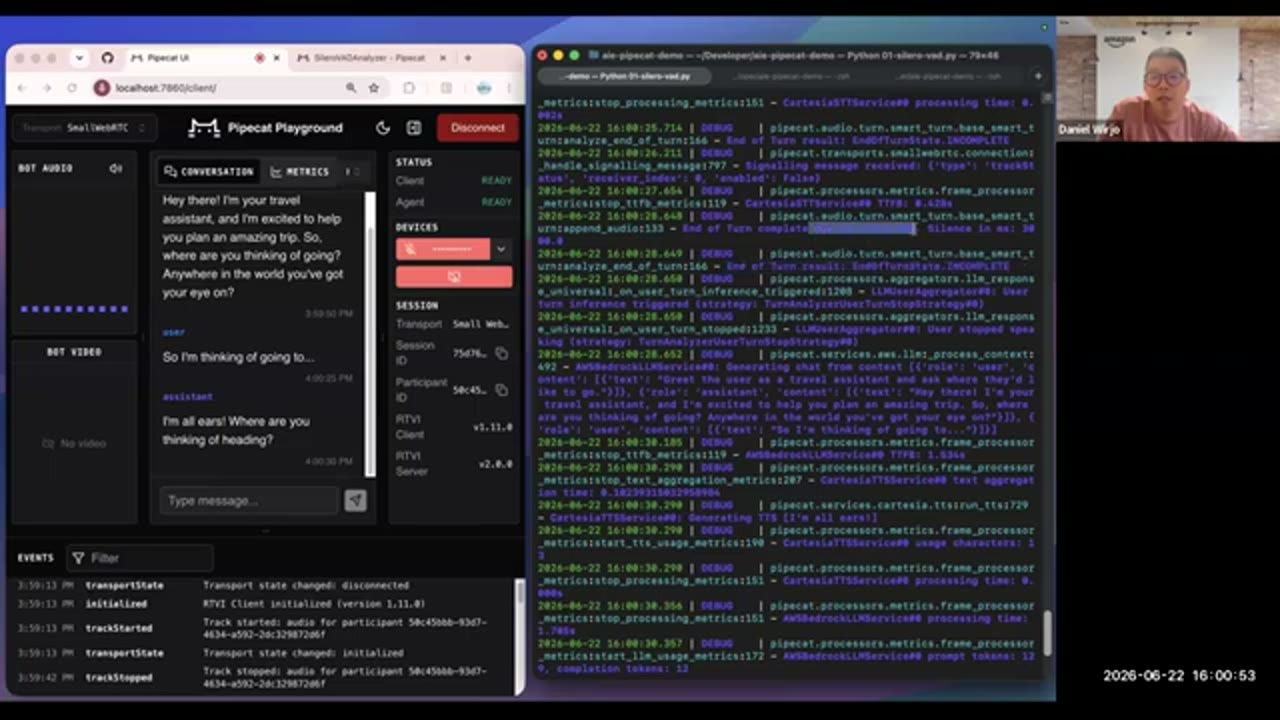
Task: Toggle the muted microphone button
Action: click(x=443, y=249)
